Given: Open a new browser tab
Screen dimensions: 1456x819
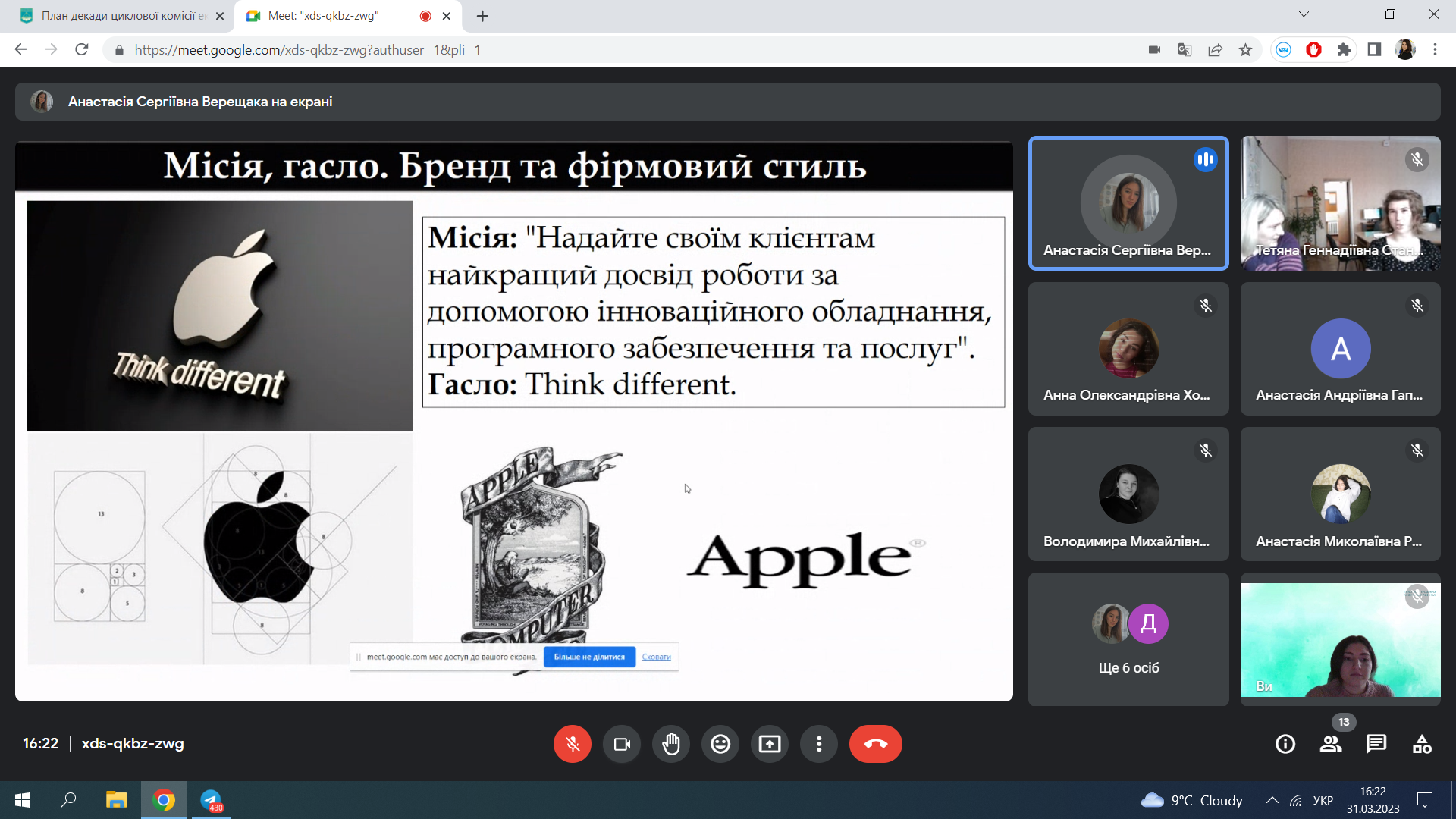Looking at the screenshot, I should click(x=482, y=16).
